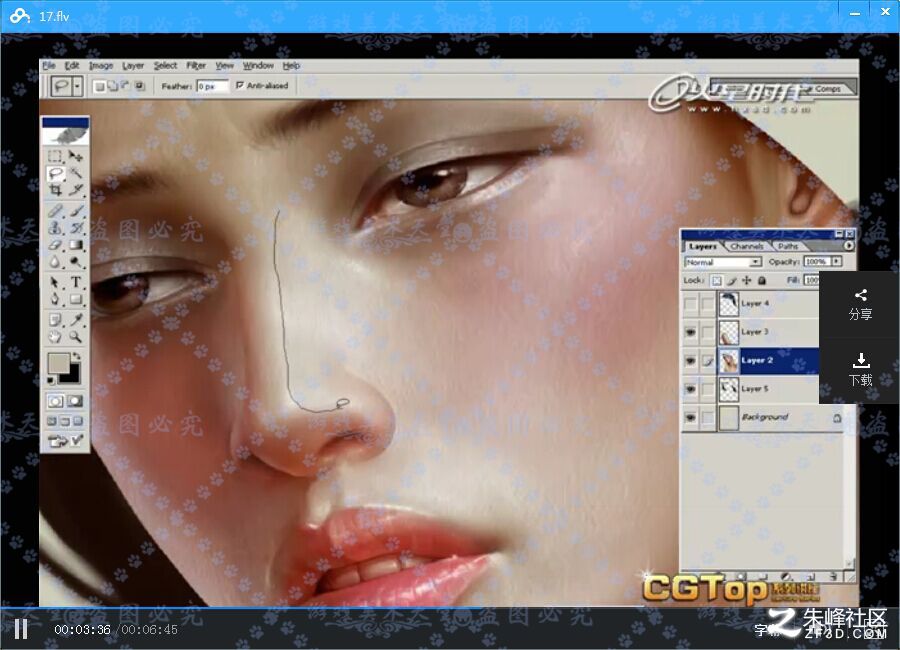The height and width of the screenshot is (650, 900).
Task: Click the Lock all icon
Action: [x=762, y=280]
